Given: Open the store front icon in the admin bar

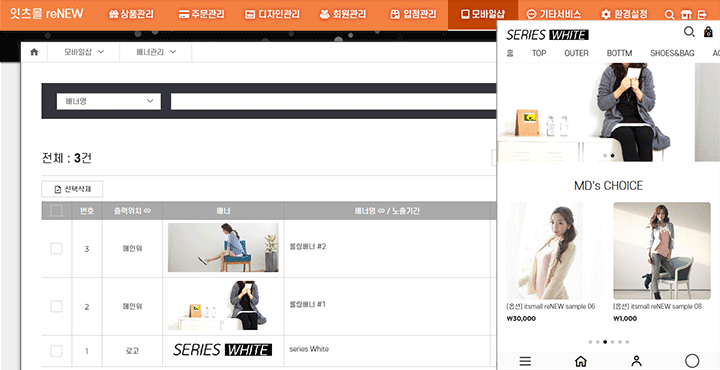Looking at the screenshot, I should pyautogui.click(x=686, y=15).
